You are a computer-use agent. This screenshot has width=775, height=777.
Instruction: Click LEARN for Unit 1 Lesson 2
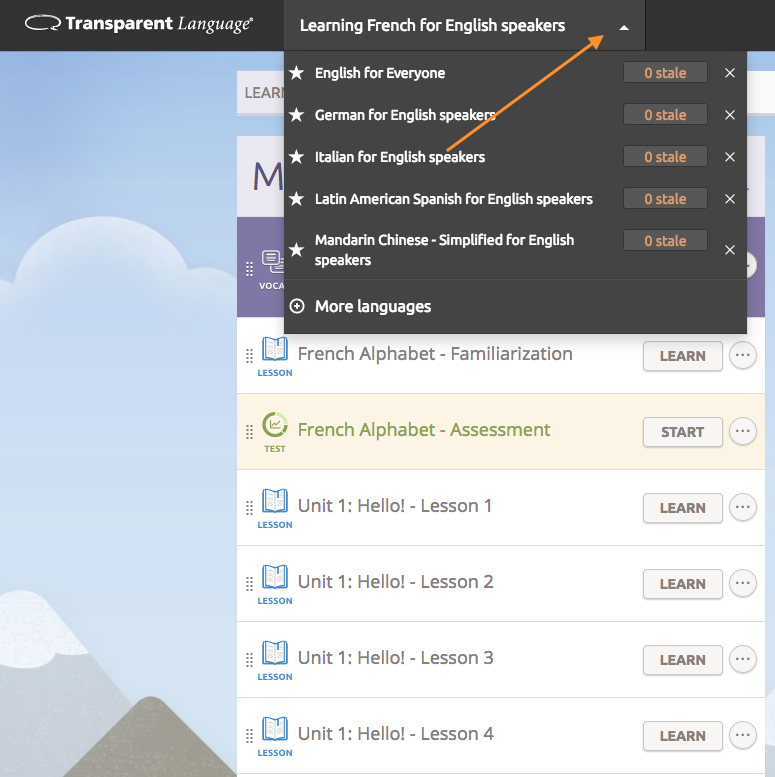tap(683, 584)
